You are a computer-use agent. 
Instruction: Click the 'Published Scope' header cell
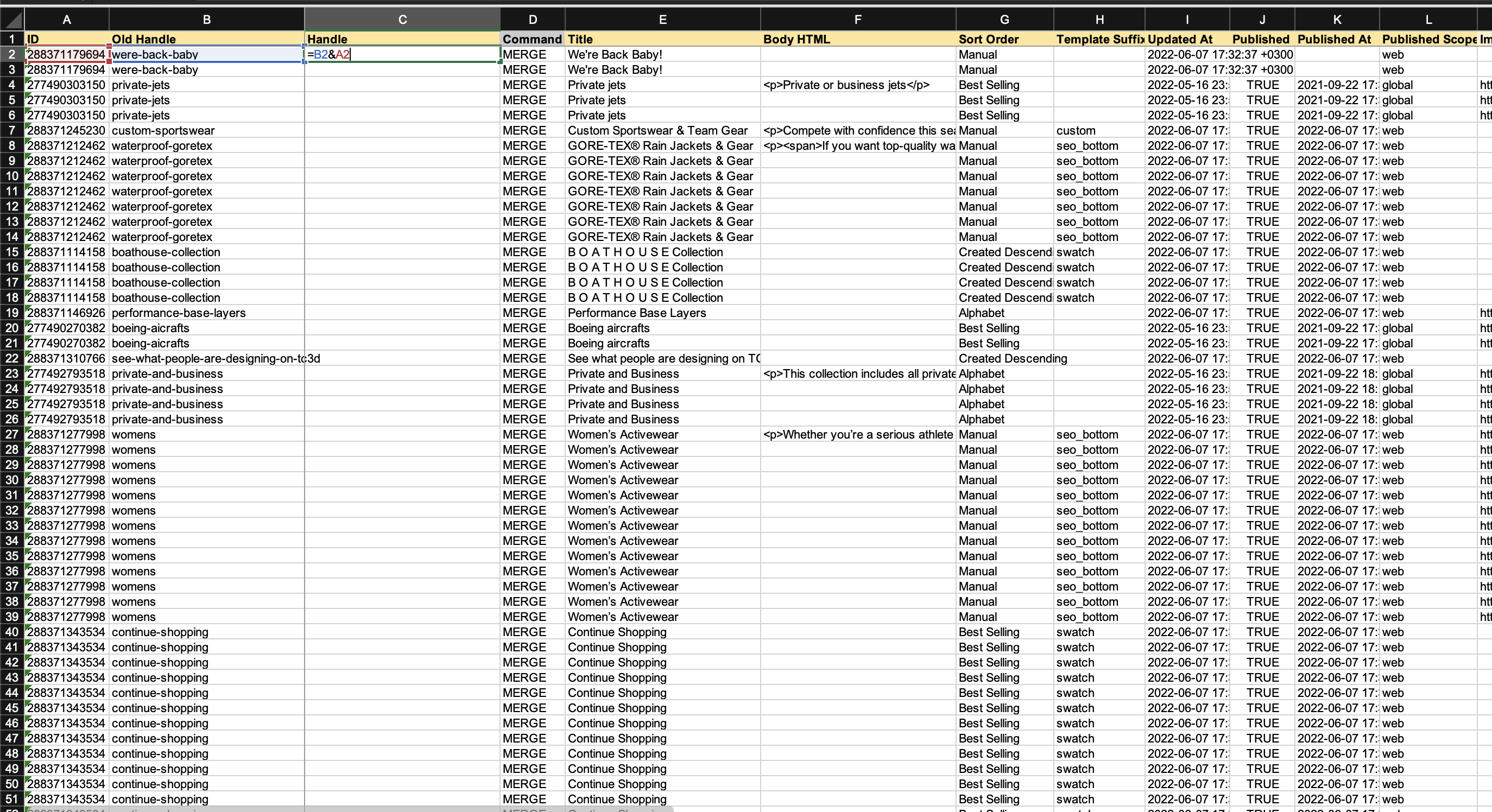pos(1428,40)
